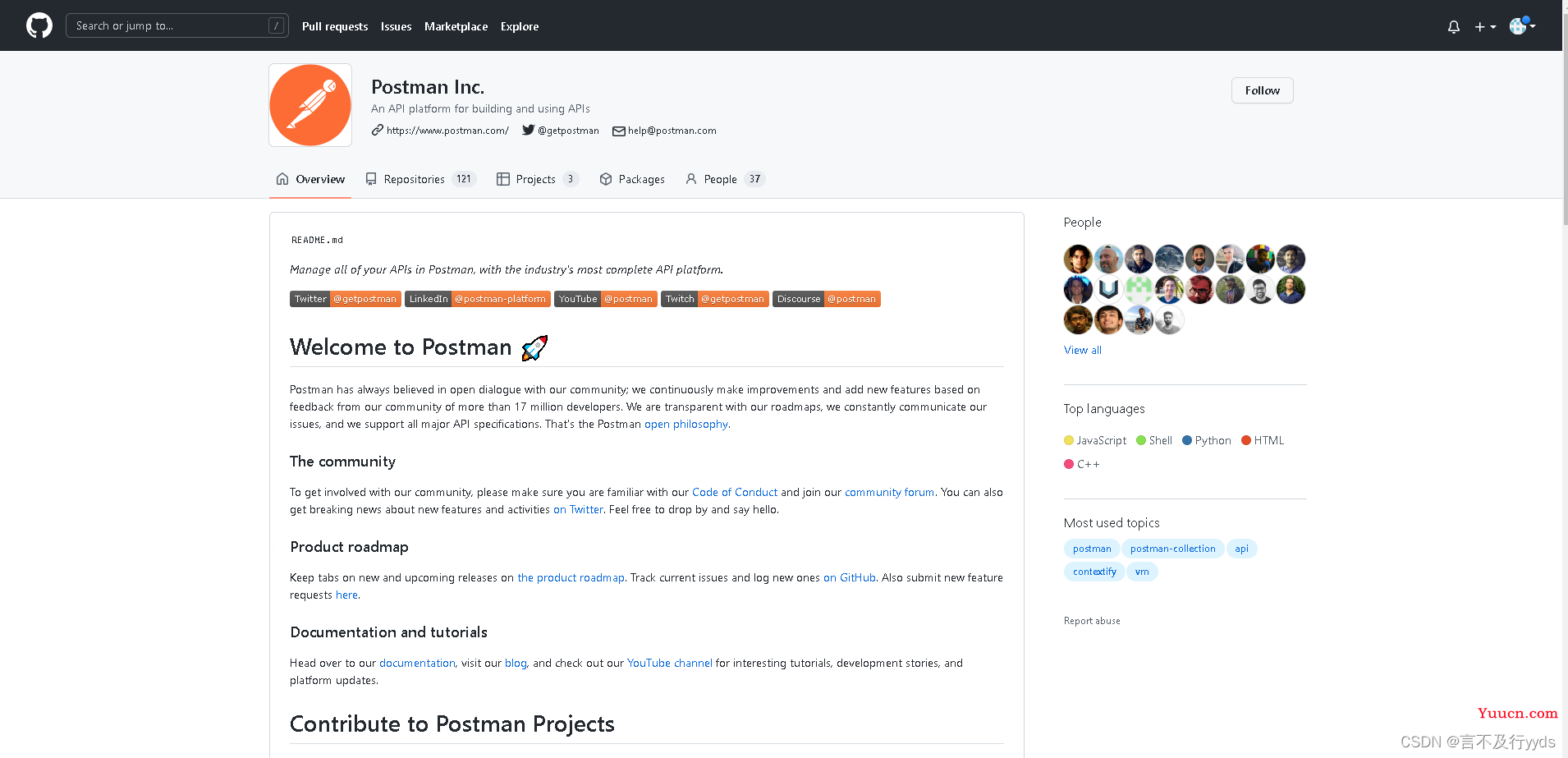The image size is (1568, 758).
Task: Click the Twitter @getpostman badge
Action: tap(346, 299)
